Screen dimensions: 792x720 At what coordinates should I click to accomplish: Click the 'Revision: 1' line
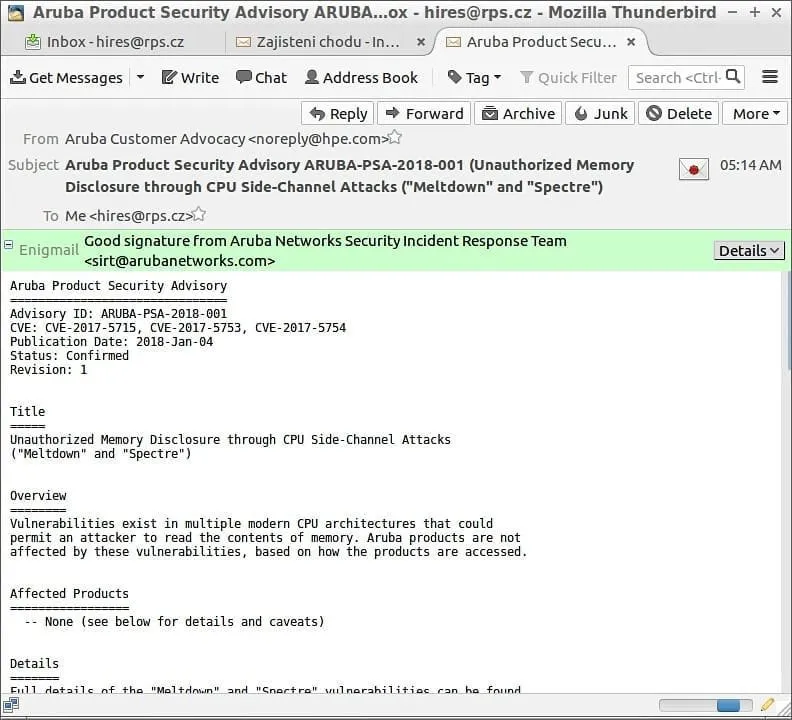tap(48, 370)
